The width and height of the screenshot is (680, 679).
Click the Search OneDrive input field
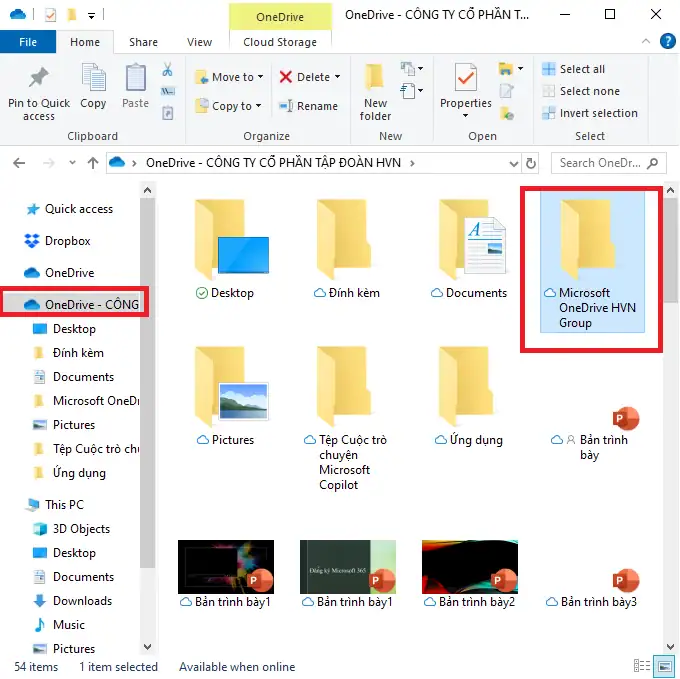(x=598, y=163)
